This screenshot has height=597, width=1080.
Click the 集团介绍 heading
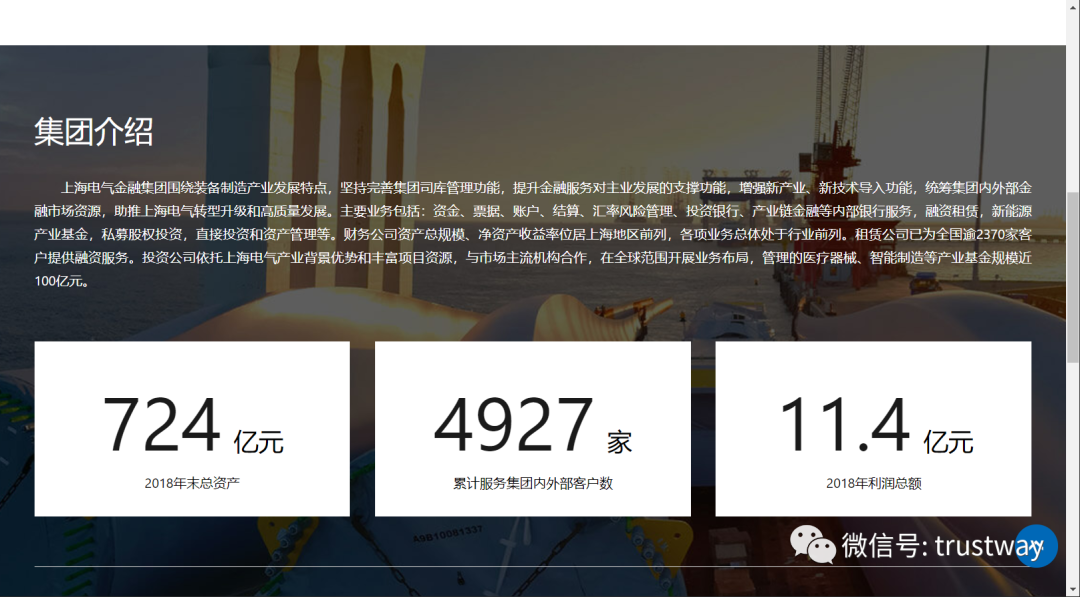94,132
